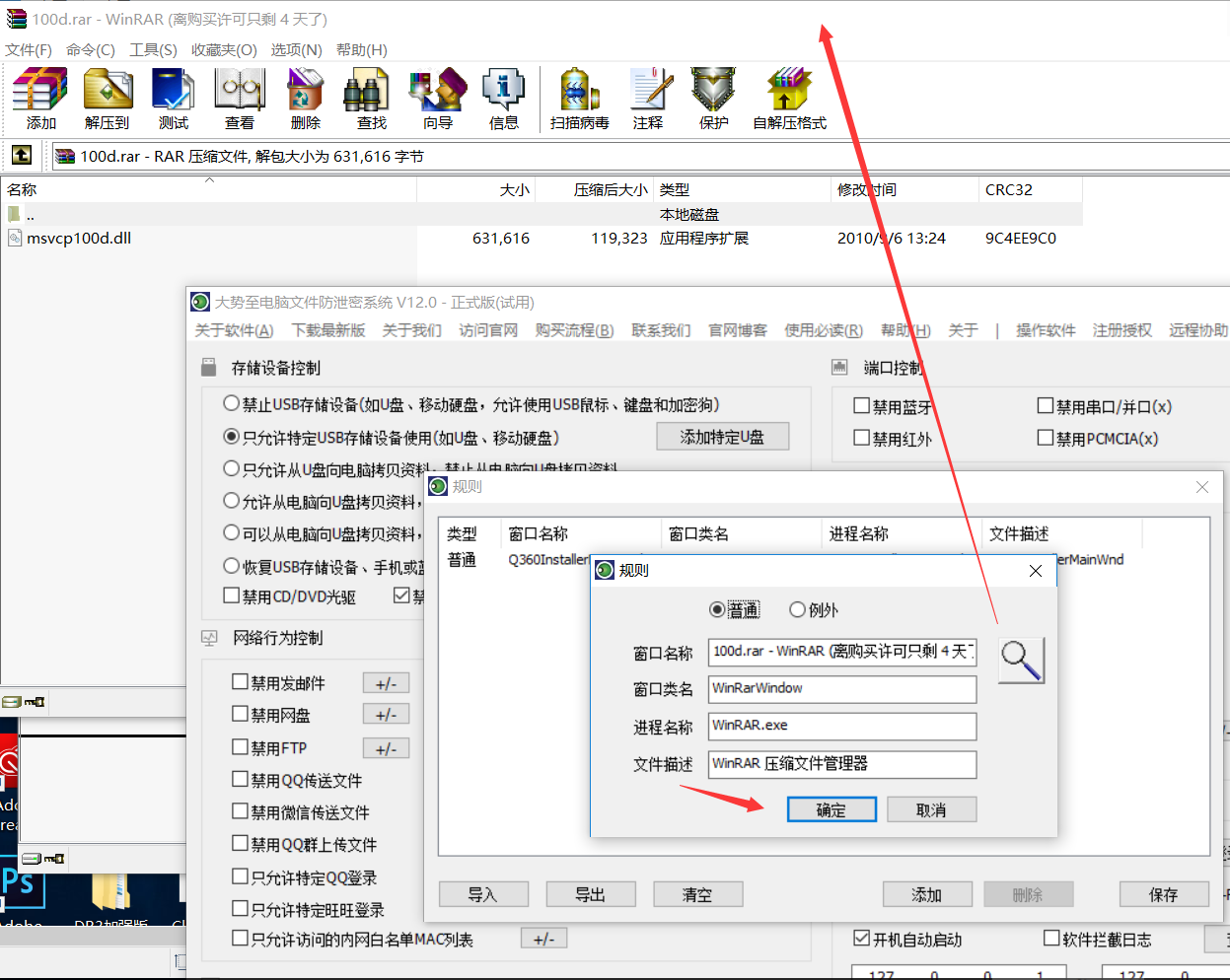Click the 解压到 (Extract to) toolbar icon
The height and width of the screenshot is (980, 1230).
click(107, 98)
